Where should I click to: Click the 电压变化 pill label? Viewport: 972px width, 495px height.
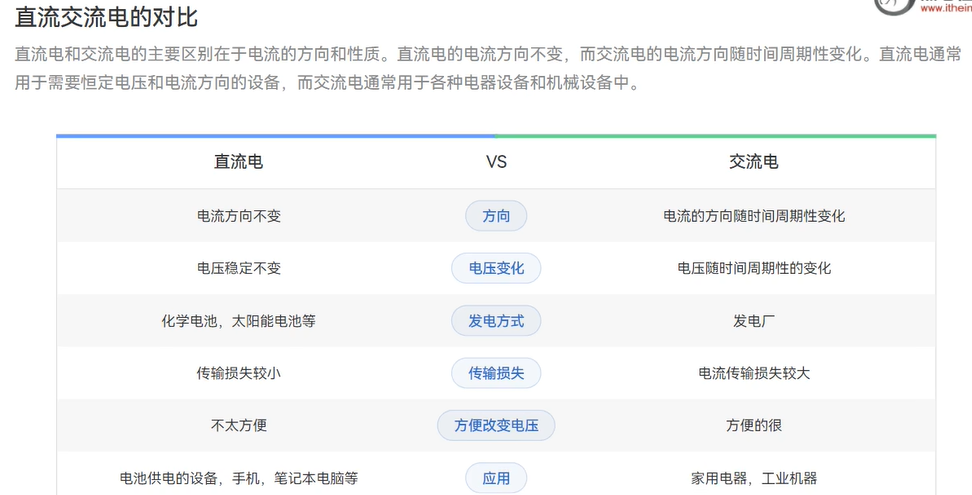tap(496, 268)
